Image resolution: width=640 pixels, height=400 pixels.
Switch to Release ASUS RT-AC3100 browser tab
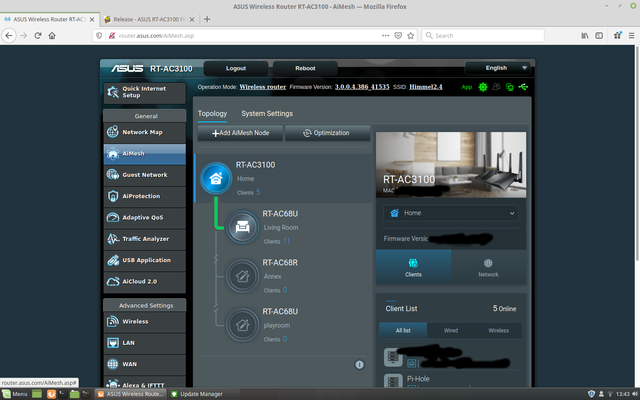coord(149,19)
